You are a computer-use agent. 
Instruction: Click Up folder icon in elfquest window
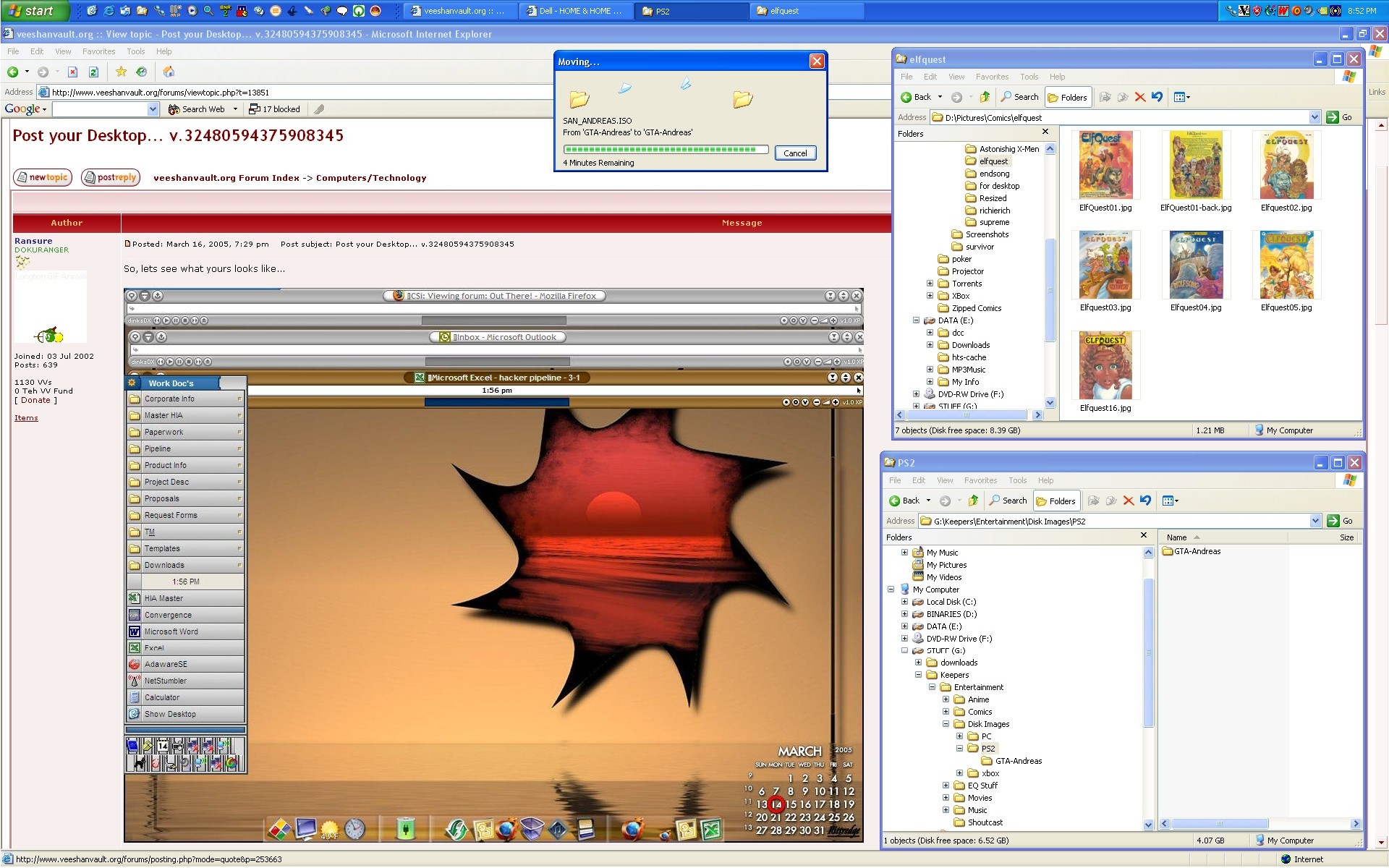coord(985,97)
